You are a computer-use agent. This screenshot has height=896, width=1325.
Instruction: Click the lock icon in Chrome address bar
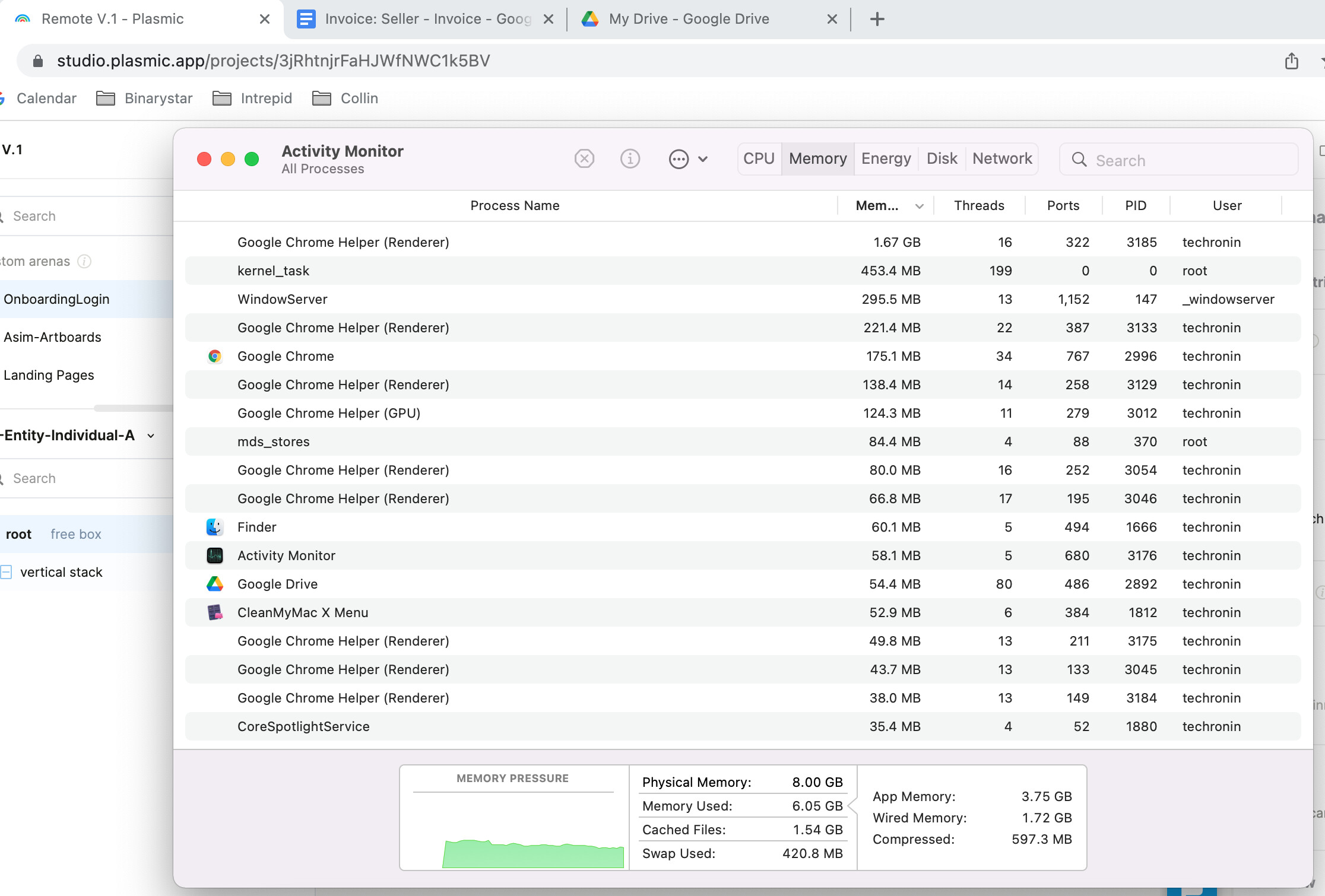pyautogui.click(x=37, y=61)
